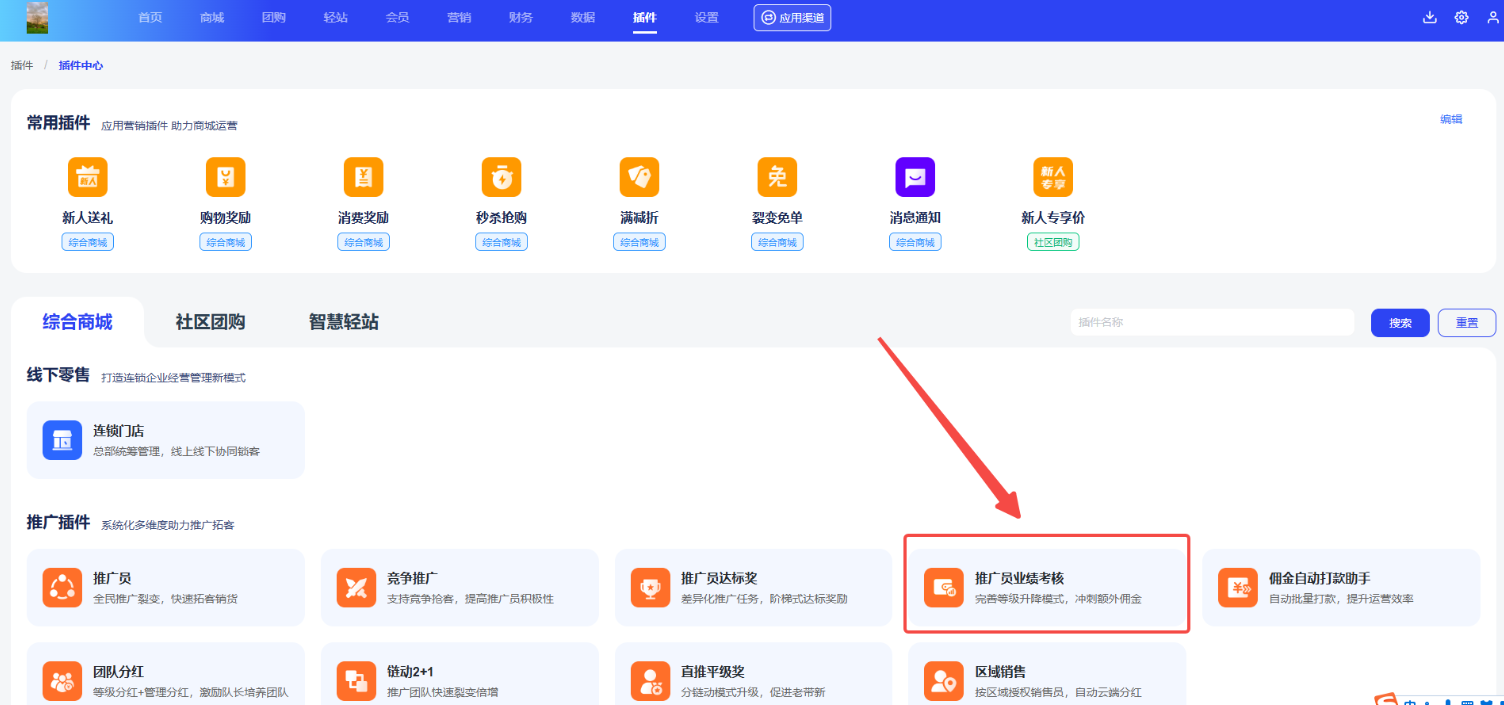
Task: Open the 商城 menu in navigation
Action: tap(212, 17)
